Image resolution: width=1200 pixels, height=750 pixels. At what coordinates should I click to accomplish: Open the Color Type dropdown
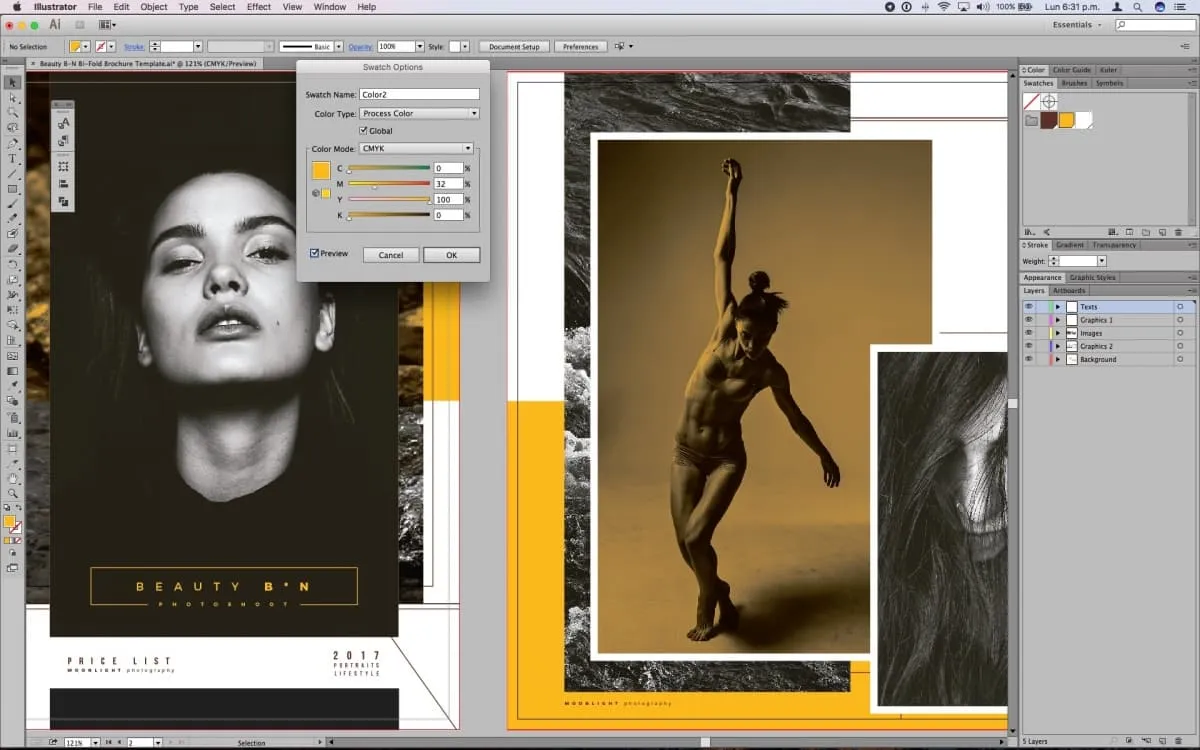pyautogui.click(x=420, y=114)
